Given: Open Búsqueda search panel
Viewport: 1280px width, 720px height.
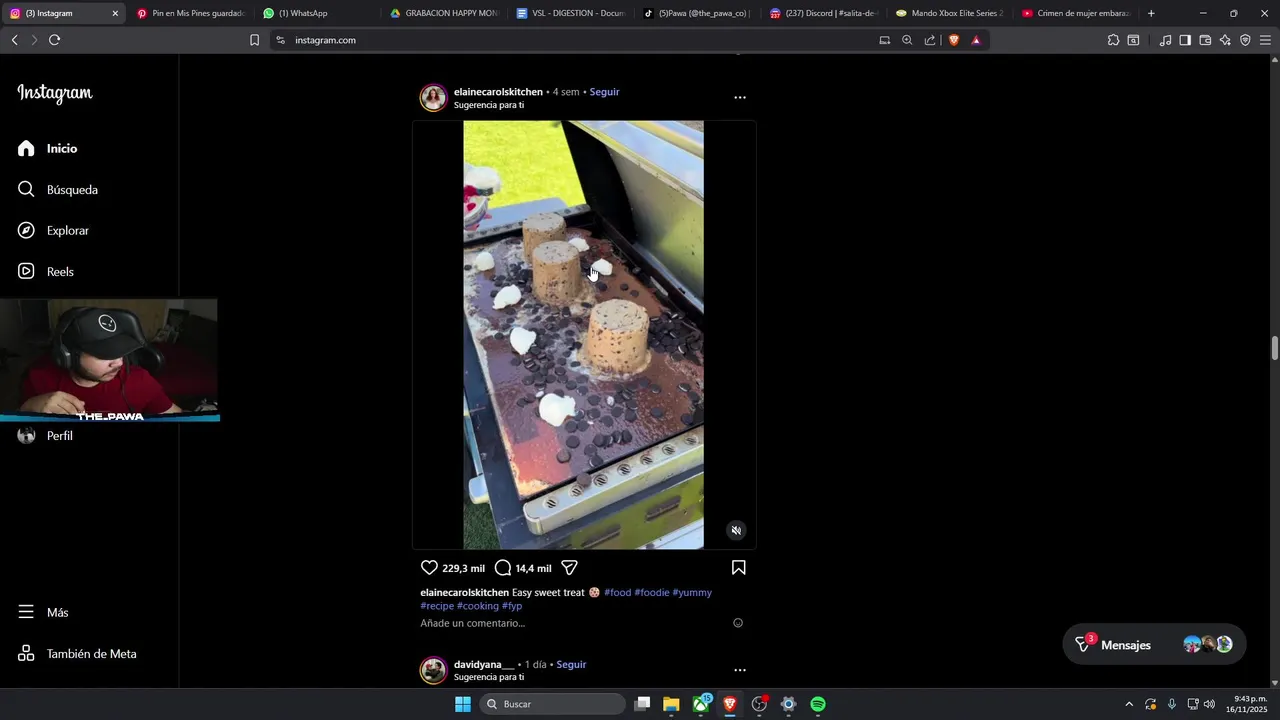Looking at the screenshot, I should [x=57, y=189].
